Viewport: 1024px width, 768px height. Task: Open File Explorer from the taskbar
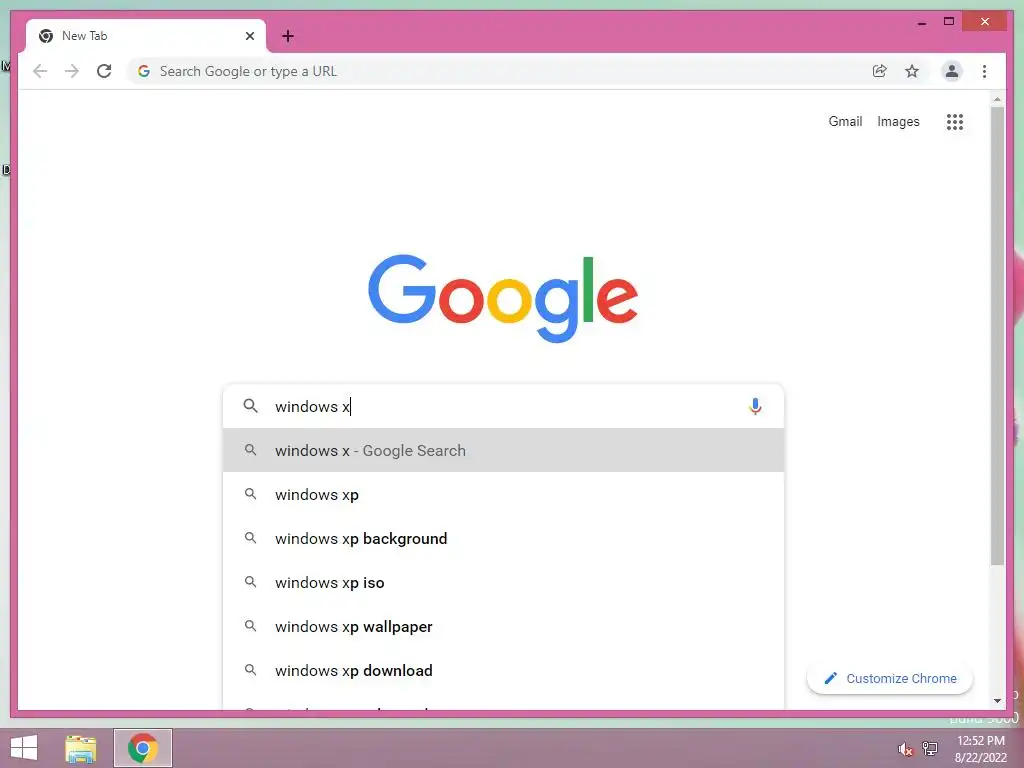(80, 748)
